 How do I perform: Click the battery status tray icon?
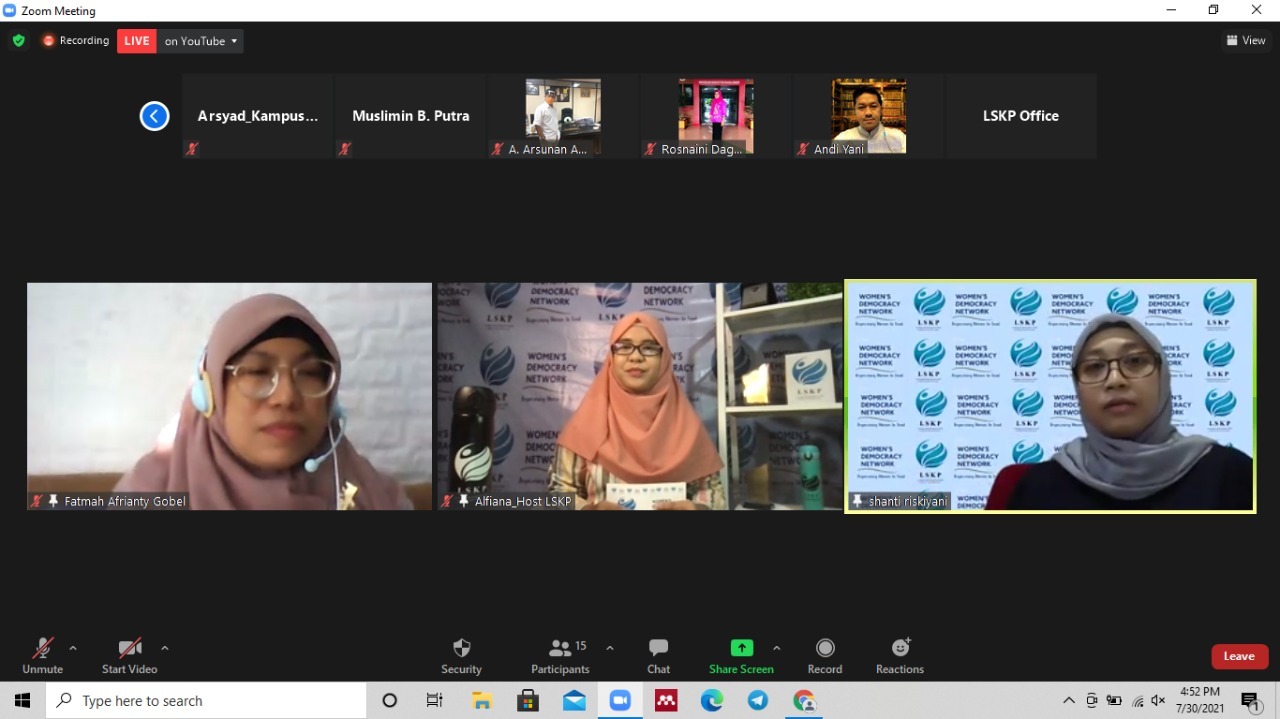(x=1114, y=701)
